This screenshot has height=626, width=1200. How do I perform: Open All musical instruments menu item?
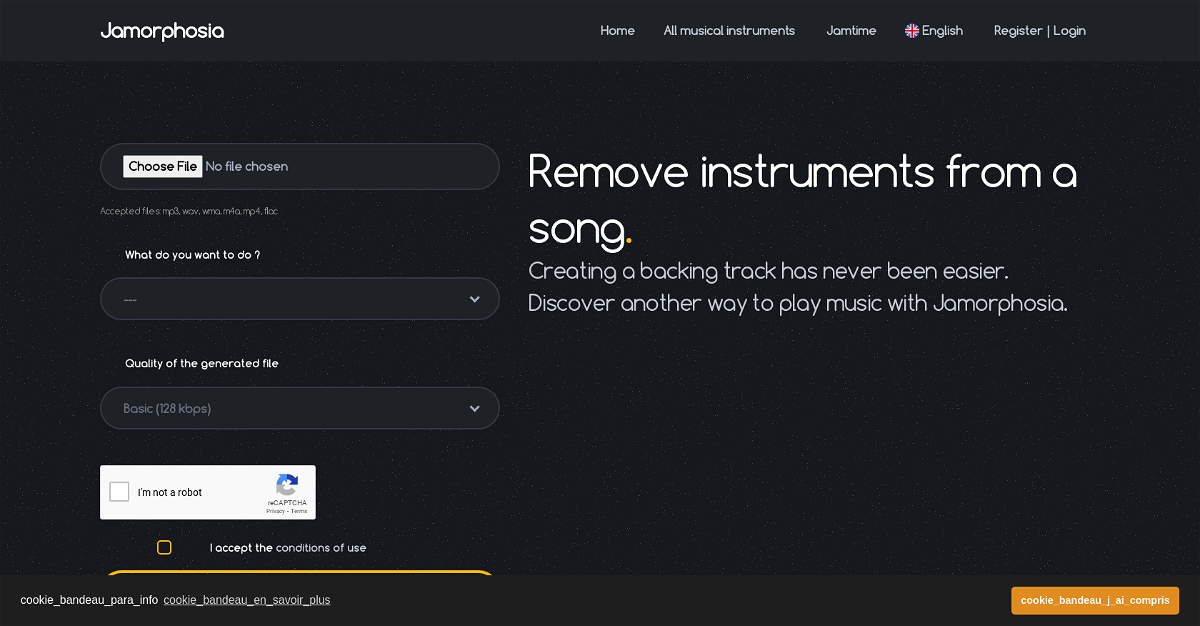(x=729, y=31)
